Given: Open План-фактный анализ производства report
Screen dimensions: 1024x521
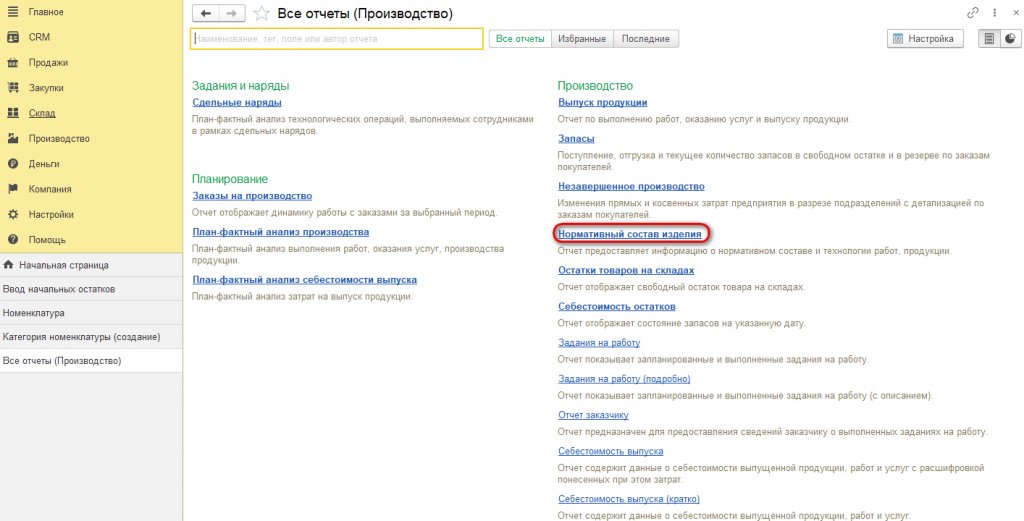Looking at the screenshot, I should (281, 232).
